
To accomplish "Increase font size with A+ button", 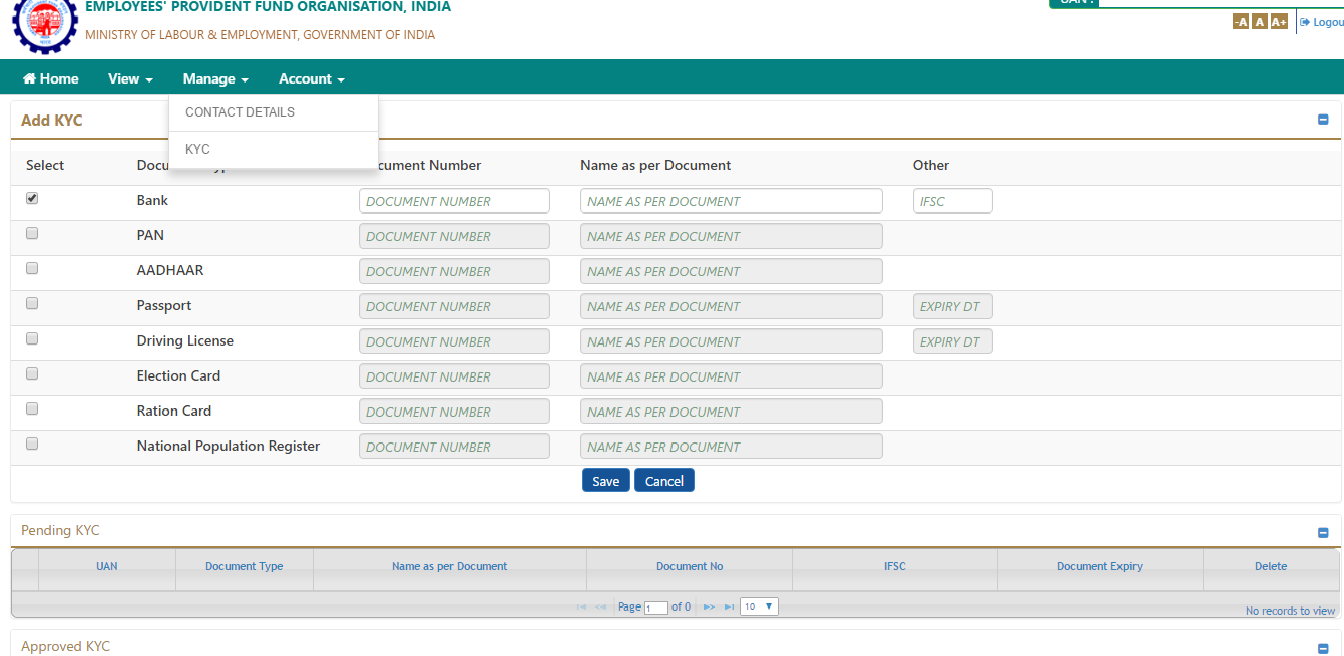I will [1279, 22].
